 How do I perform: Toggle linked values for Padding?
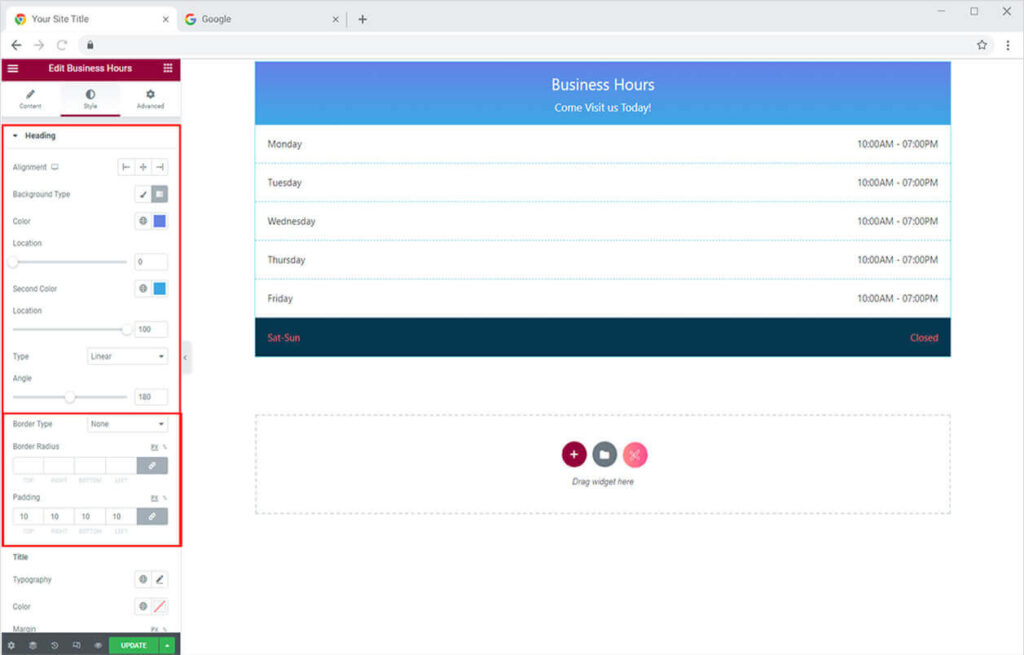pos(152,517)
